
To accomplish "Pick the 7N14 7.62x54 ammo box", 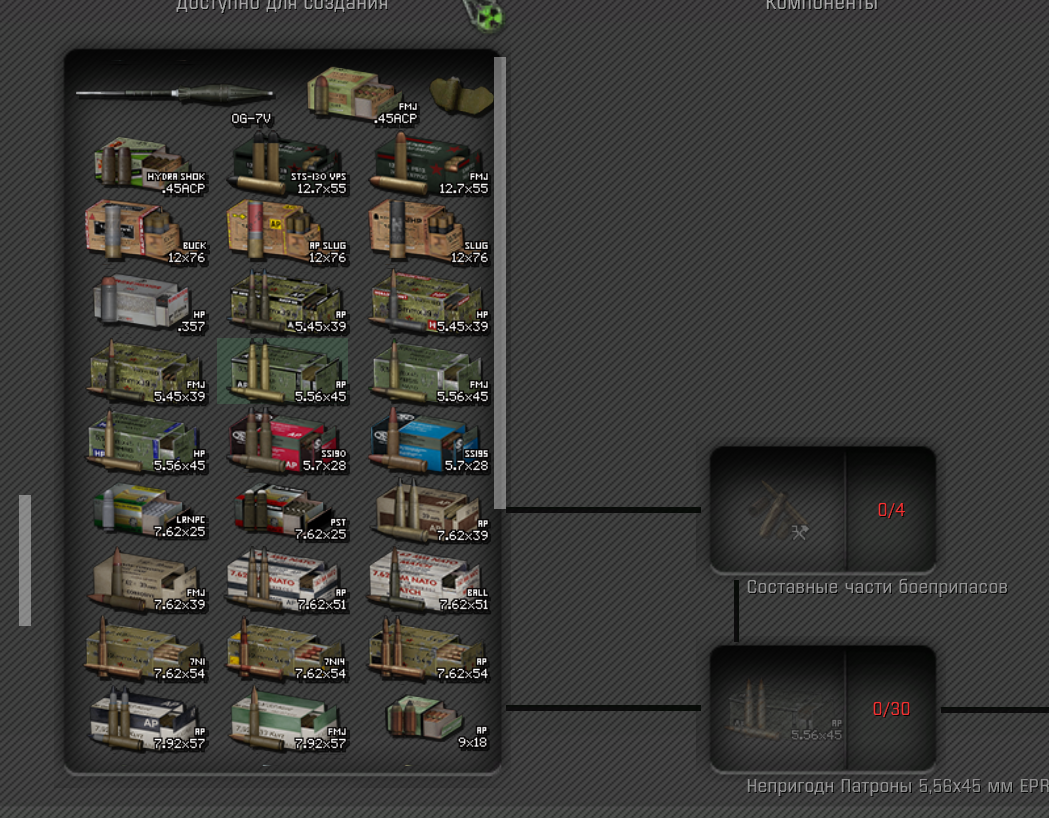I will pyautogui.click(x=288, y=650).
